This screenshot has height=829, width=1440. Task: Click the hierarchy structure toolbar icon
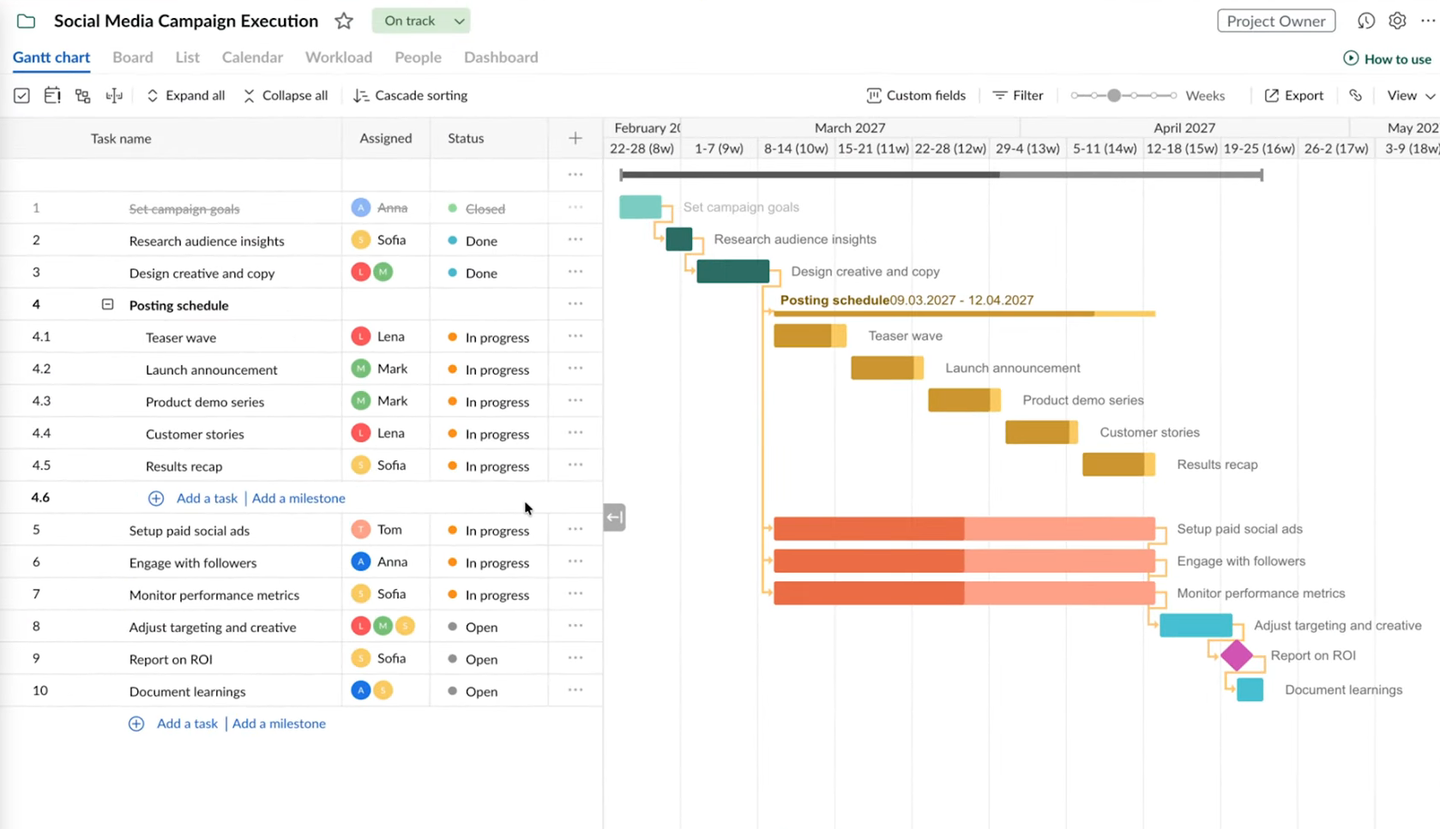coord(83,96)
